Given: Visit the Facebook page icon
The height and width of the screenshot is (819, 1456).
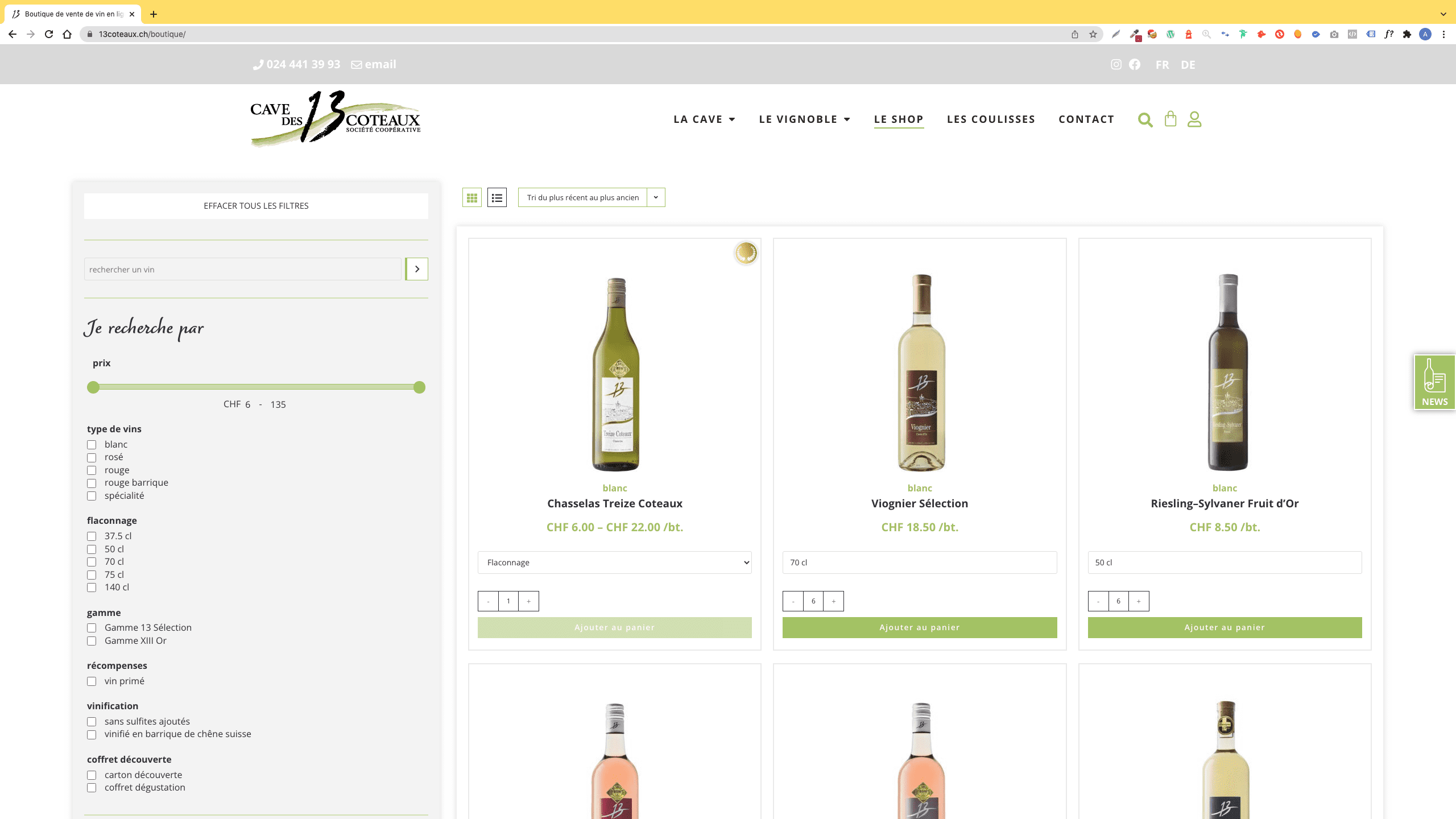Looking at the screenshot, I should (1135, 64).
